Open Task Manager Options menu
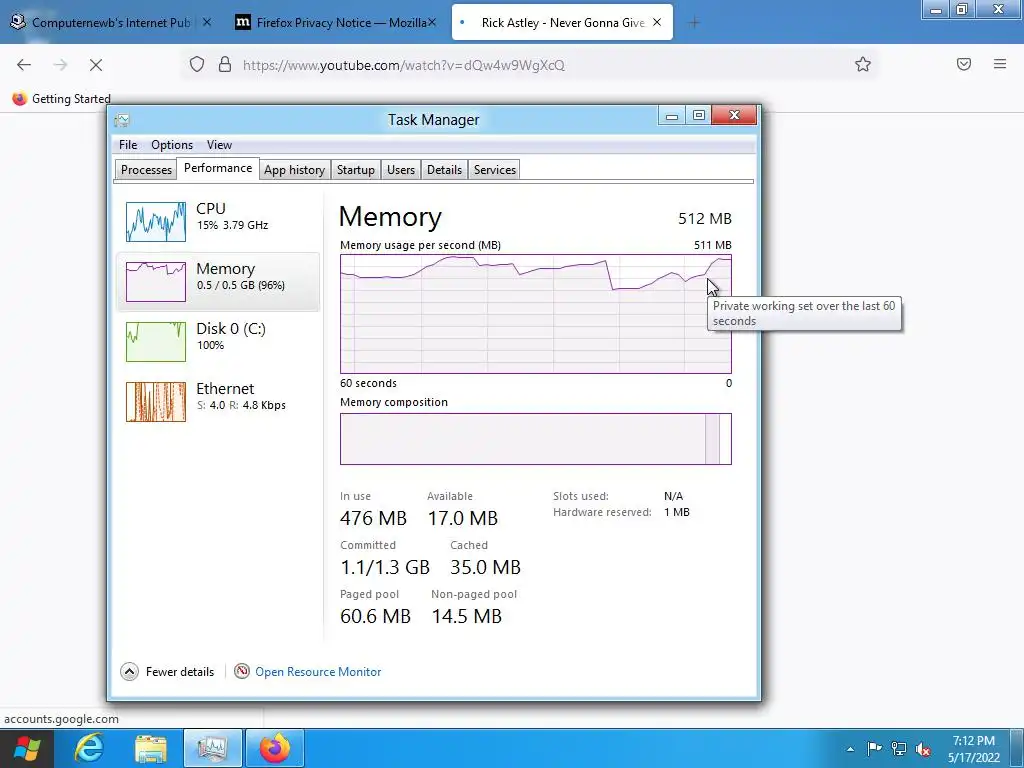This screenshot has height=768, width=1024. [172, 145]
